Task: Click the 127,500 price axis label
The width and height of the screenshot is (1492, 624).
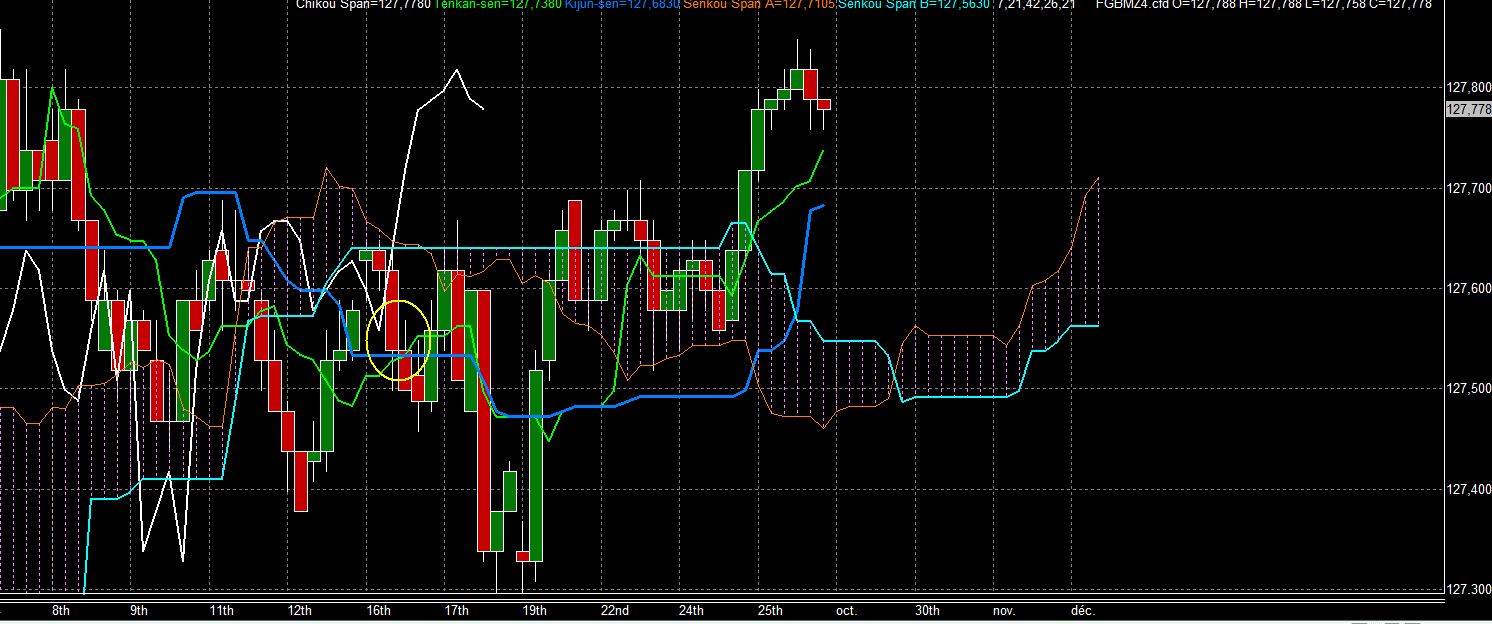Action: coord(1467,389)
